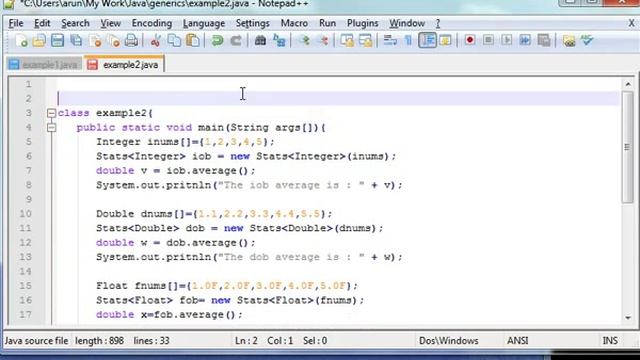Toggle Show All Characters pilcrow icon
The image size is (640, 360).
click(x=408, y=40)
